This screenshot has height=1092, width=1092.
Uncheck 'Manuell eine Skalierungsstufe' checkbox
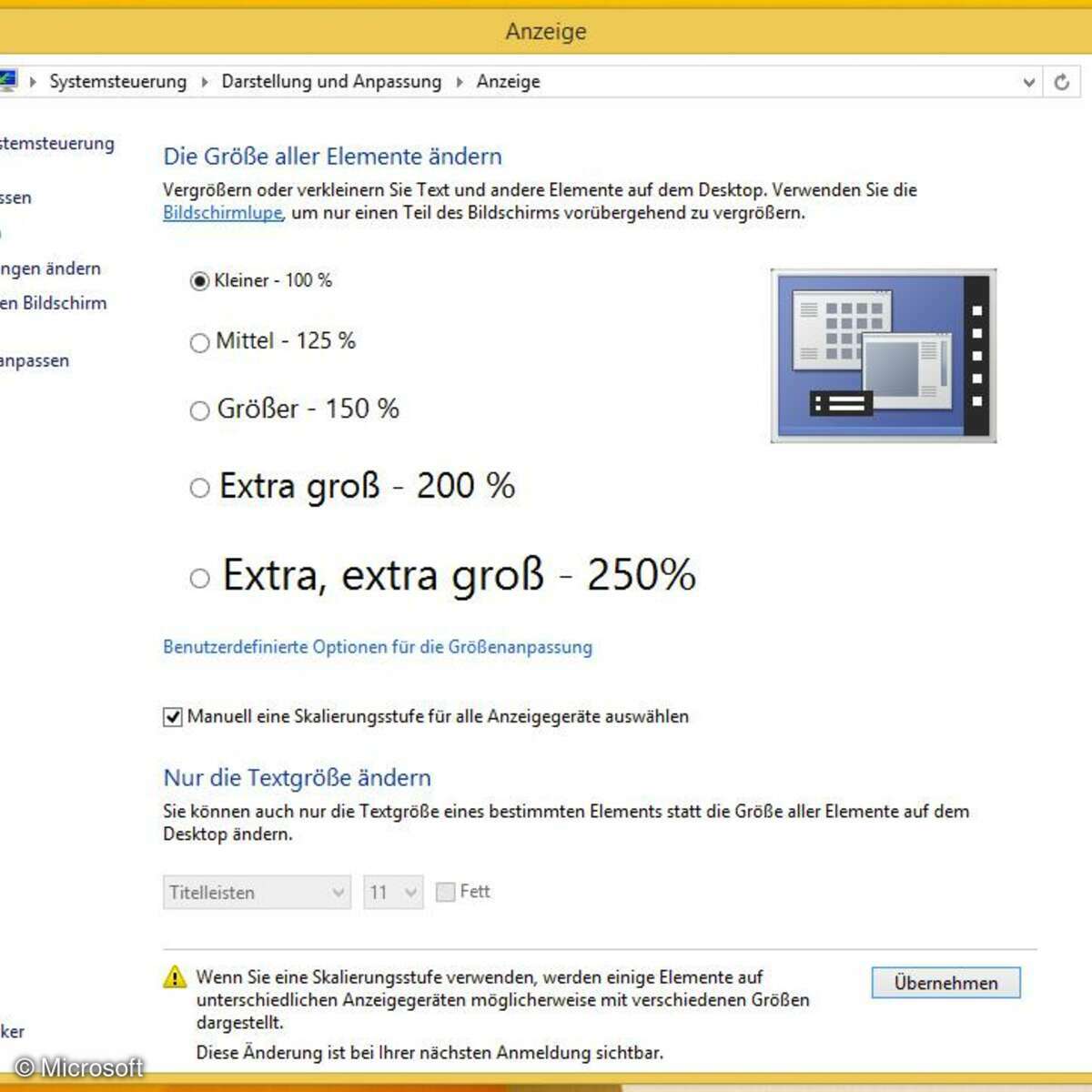coord(173,717)
